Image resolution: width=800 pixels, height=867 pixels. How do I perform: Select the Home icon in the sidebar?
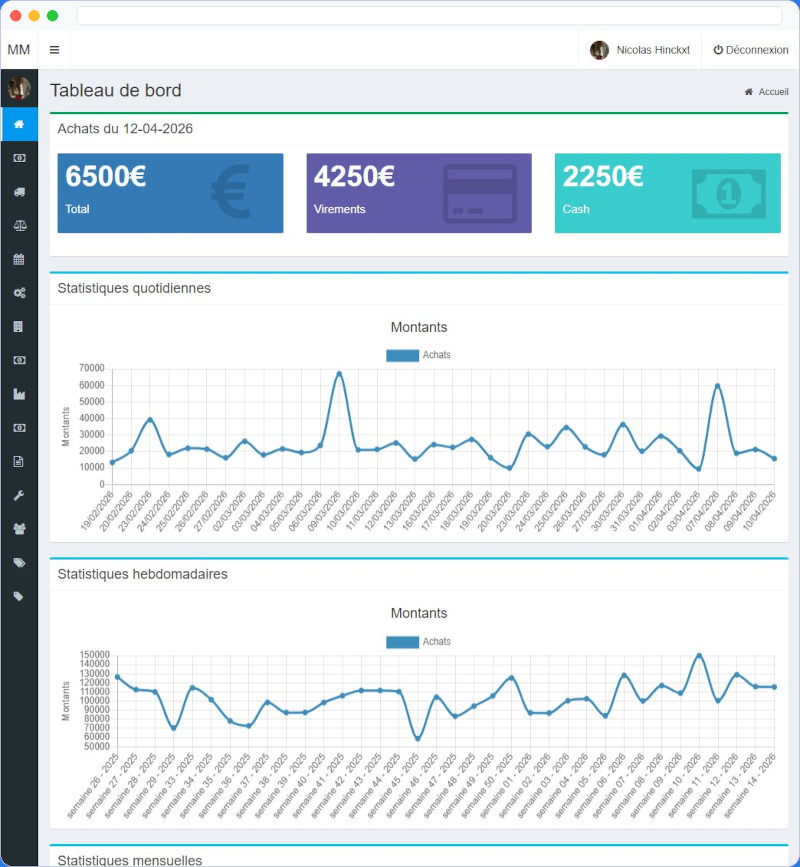point(20,124)
